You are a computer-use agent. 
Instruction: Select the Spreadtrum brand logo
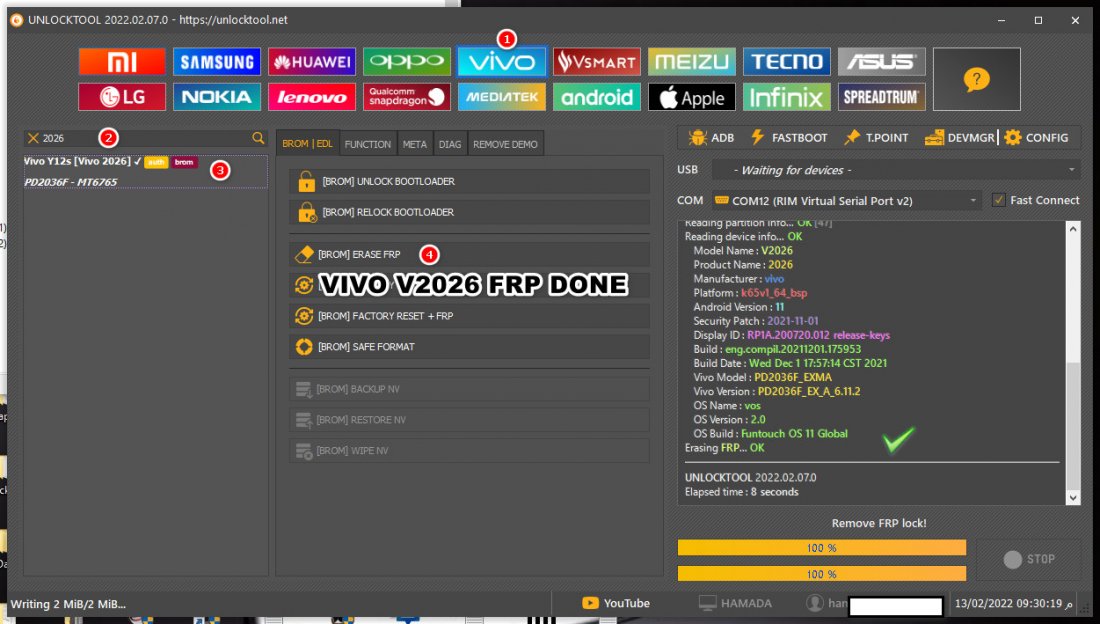(x=882, y=97)
